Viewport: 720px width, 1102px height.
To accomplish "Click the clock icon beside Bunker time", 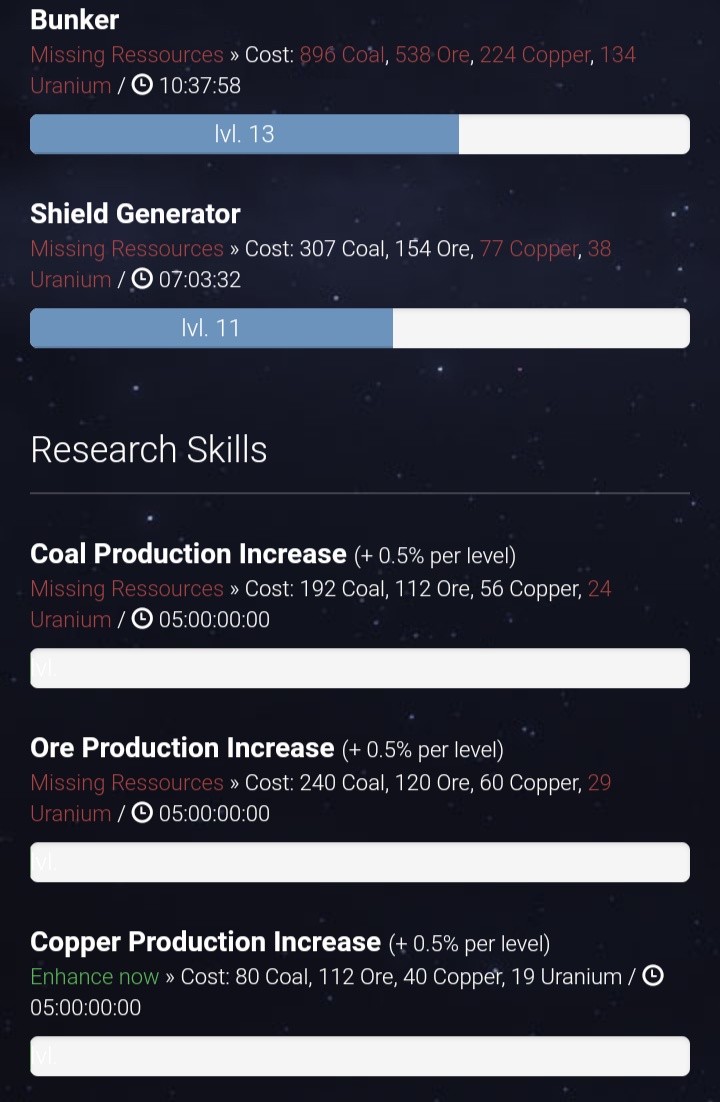I will click(x=142, y=85).
